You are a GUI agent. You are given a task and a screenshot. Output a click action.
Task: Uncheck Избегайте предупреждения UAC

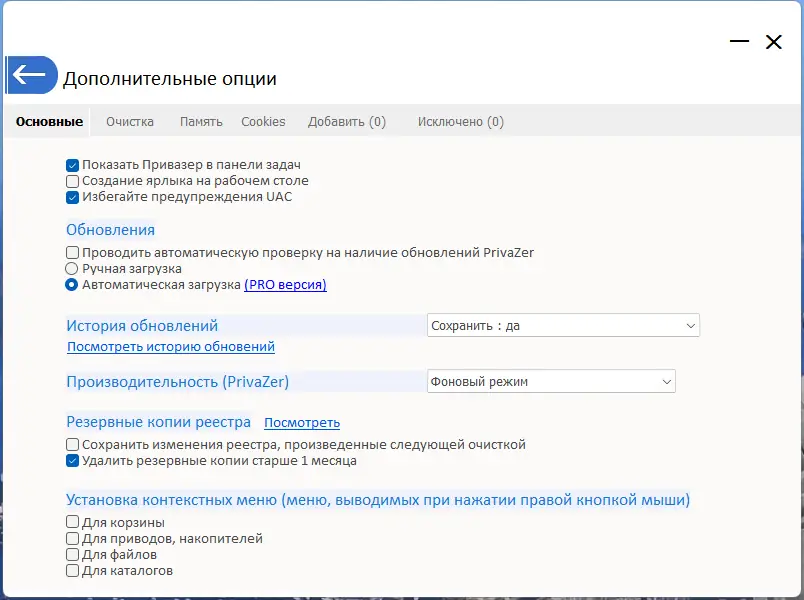[73, 197]
